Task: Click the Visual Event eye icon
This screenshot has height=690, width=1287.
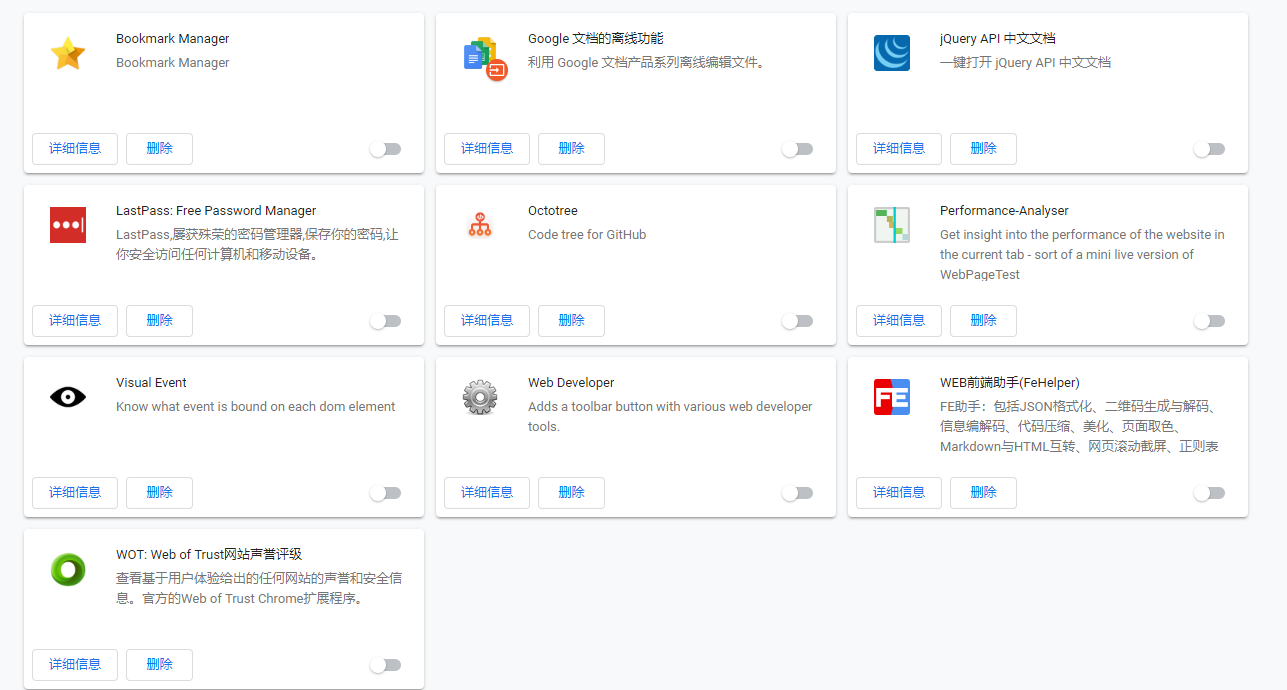Action: tap(68, 397)
